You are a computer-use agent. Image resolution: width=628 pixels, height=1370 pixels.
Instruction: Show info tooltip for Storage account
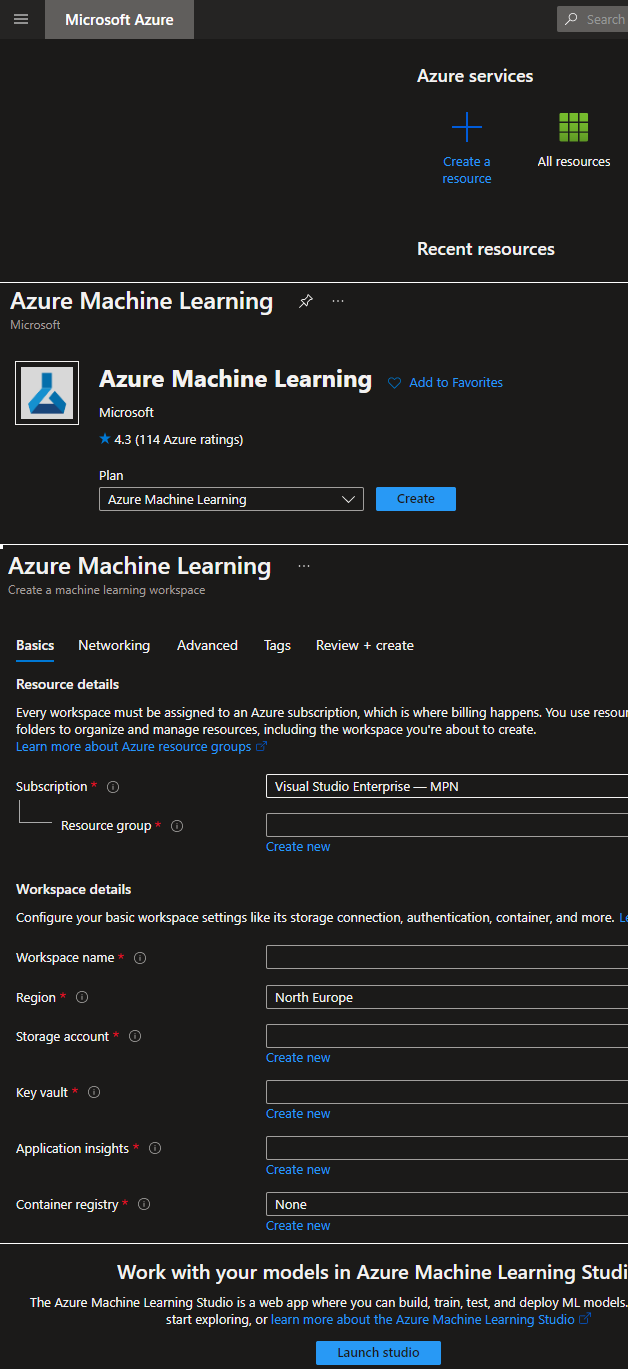(135, 1037)
